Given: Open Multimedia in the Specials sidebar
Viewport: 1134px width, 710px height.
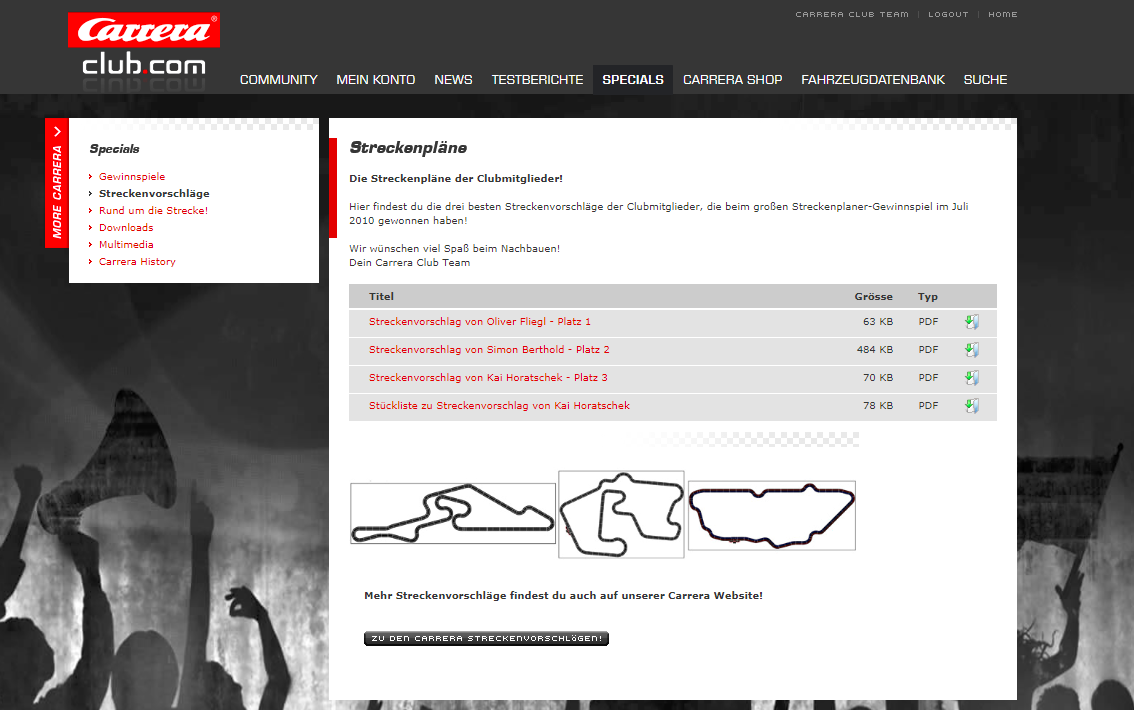Looking at the screenshot, I should tap(126, 244).
